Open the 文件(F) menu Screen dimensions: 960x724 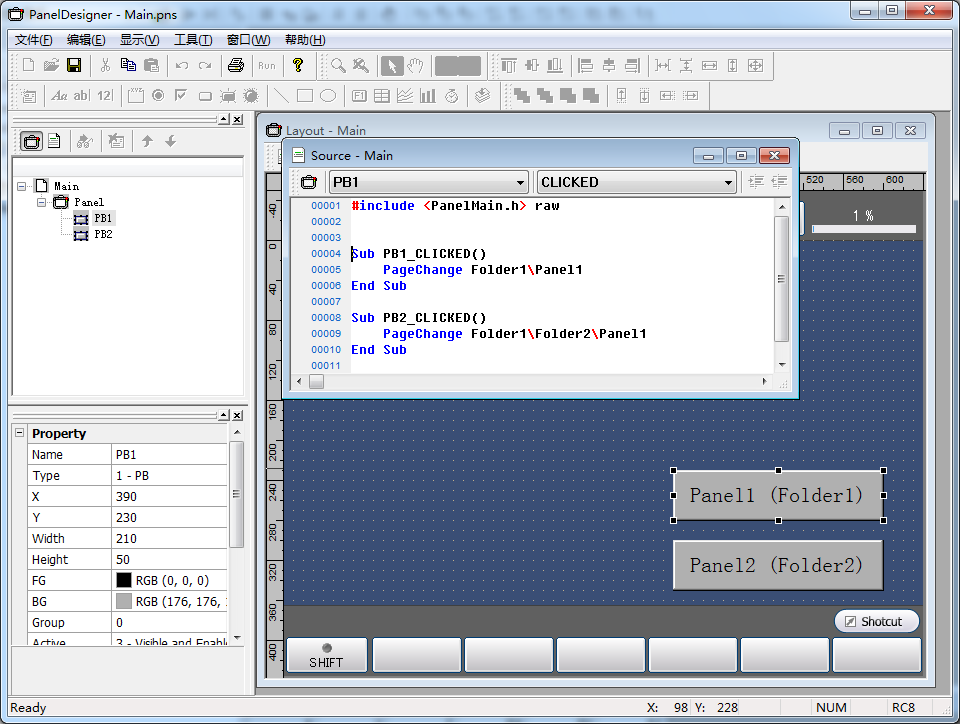coord(34,40)
